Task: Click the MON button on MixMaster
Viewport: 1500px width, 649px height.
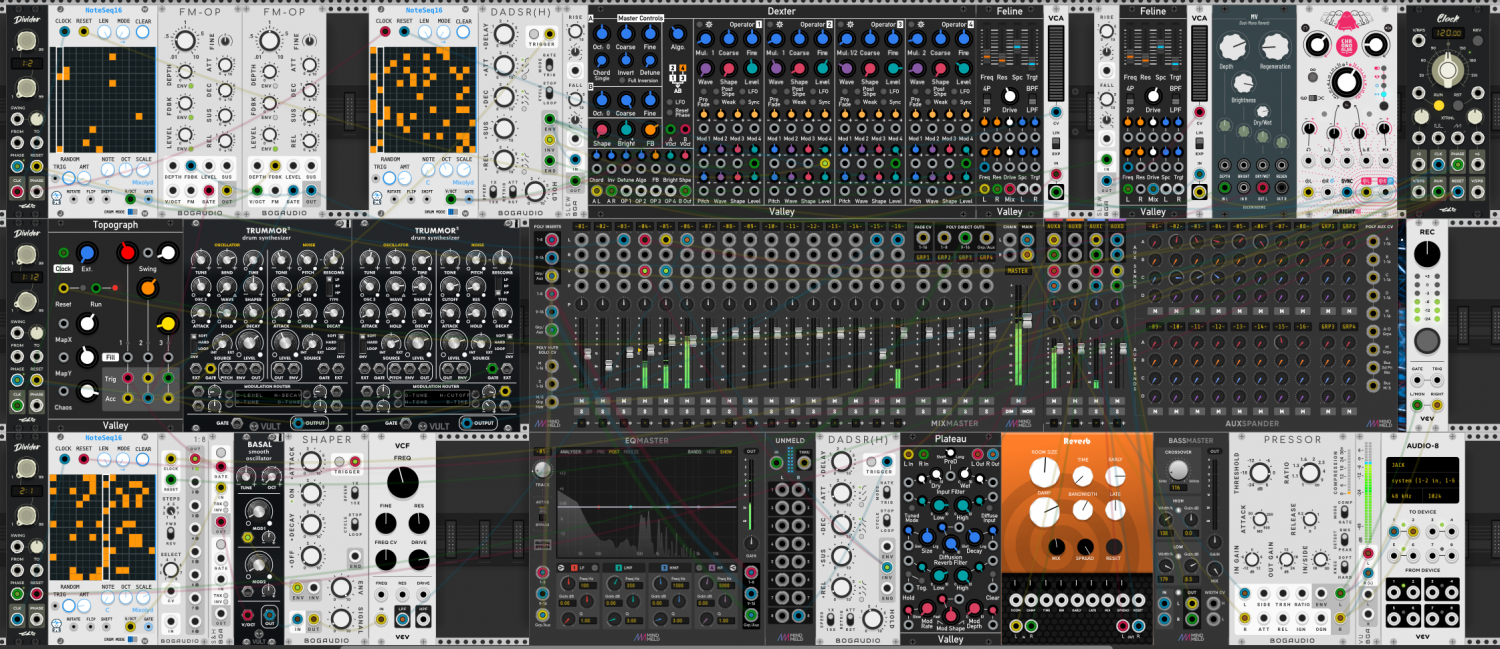Action: click(x=1025, y=411)
